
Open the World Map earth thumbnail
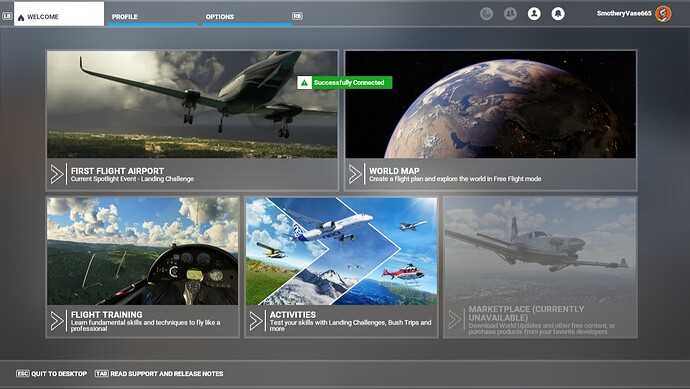(x=491, y=104)
